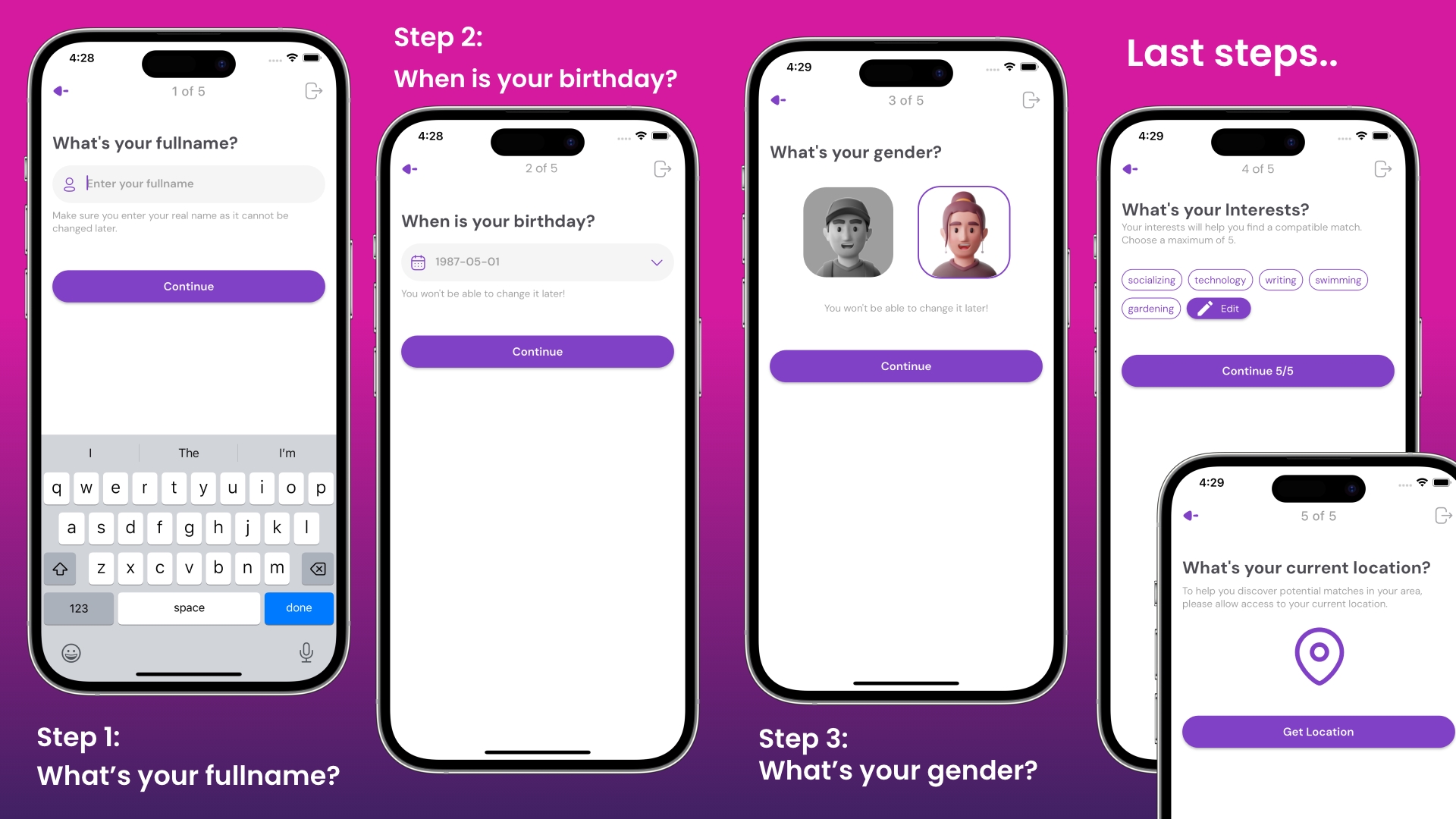1456x819 pixels.
Task: Click Continue 5/5 button on step 4
Action: 1258,371
